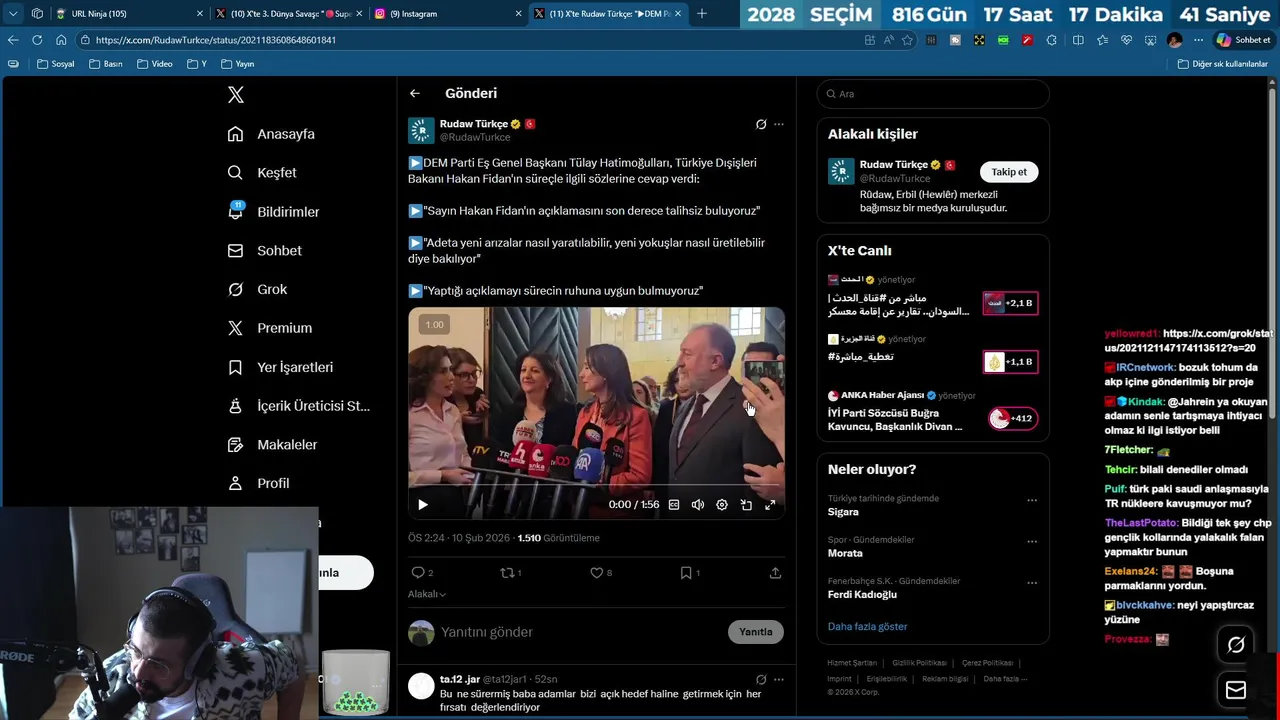
Task: Open Premium in the sidebar
Action: point(269,328)
